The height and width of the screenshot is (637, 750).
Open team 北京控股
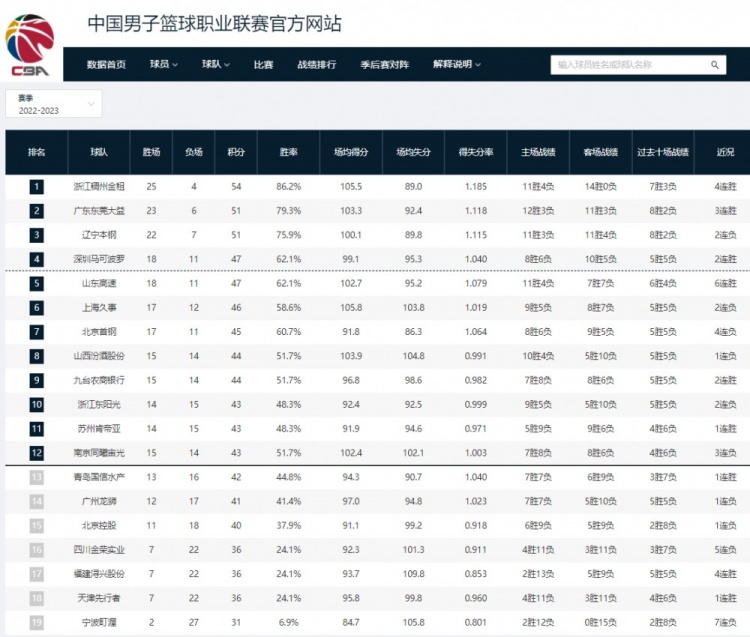(99, 526)
